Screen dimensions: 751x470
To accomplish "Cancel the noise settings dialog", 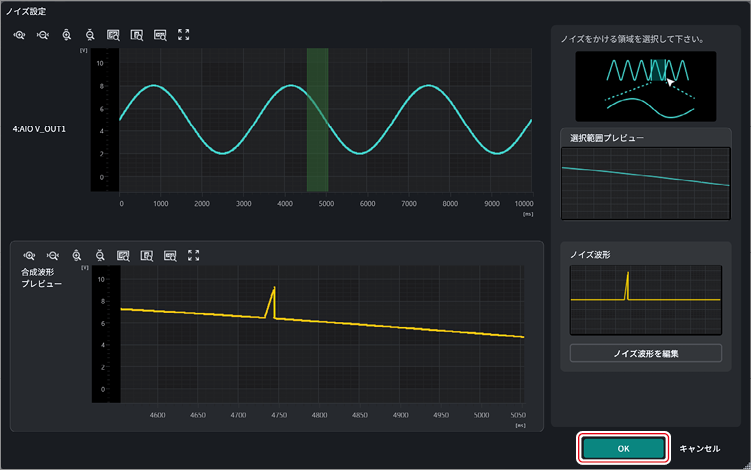I will tap(699, 448).
